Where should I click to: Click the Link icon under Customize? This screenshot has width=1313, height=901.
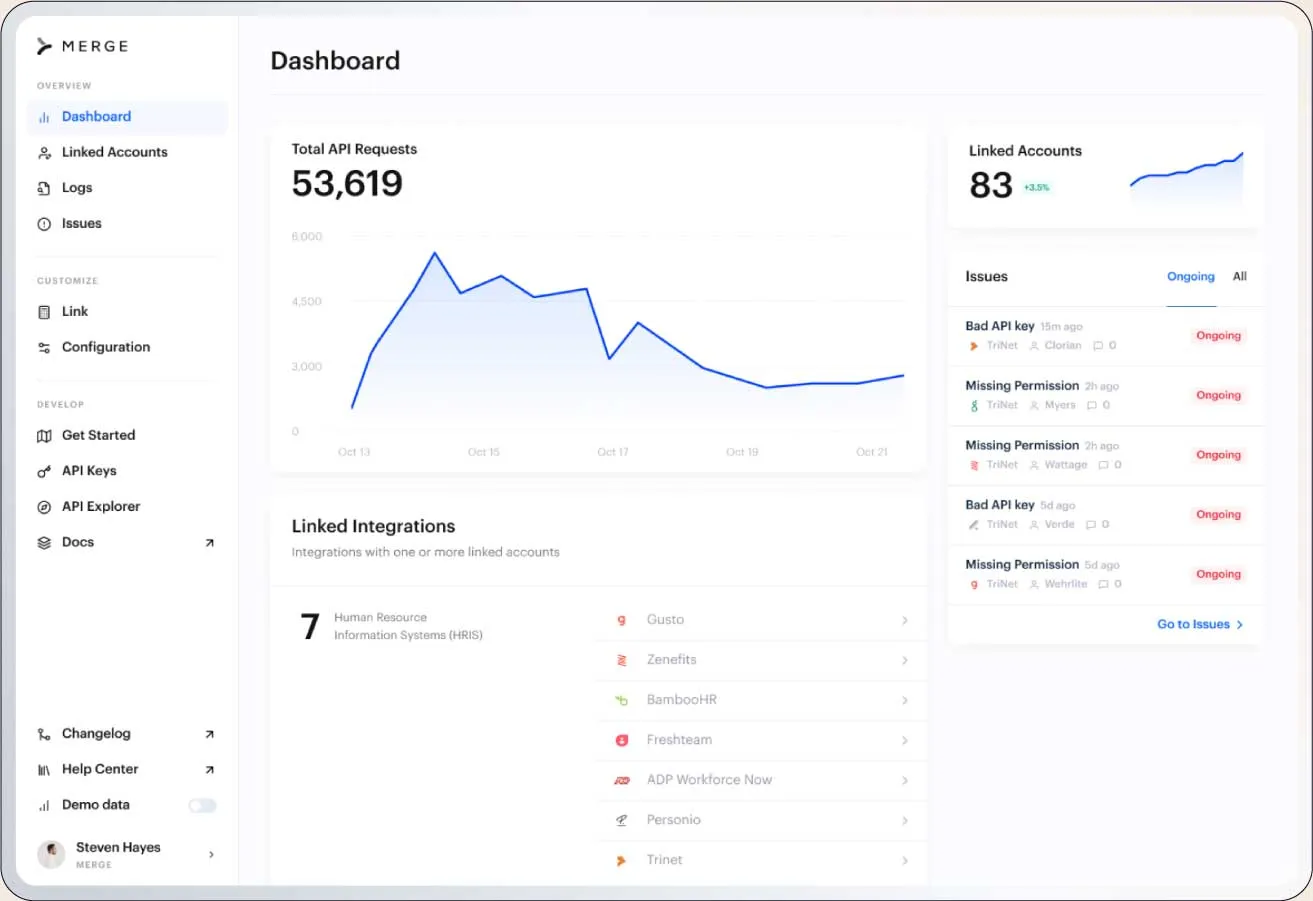coord(44,312)
